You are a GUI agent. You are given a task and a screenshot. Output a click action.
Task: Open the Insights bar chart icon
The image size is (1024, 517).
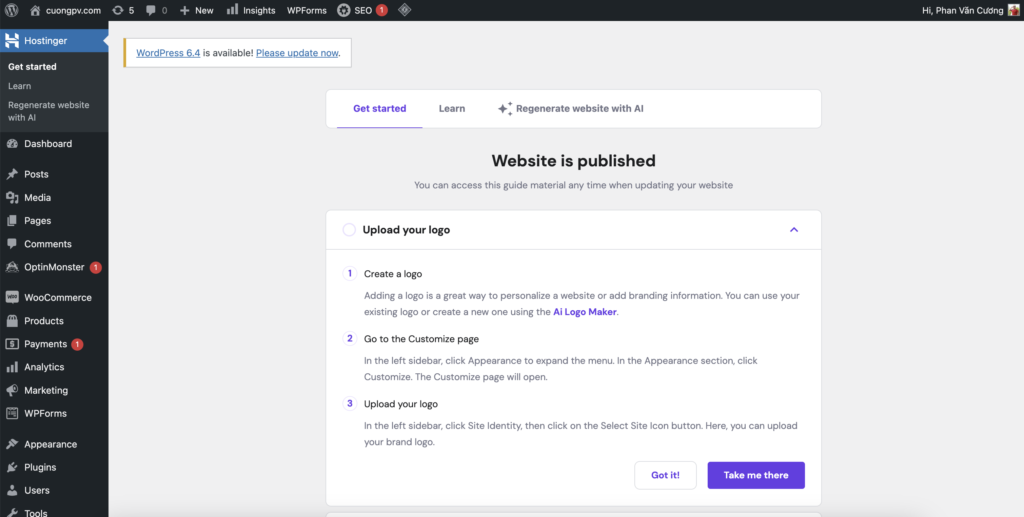tap(232, 10)
